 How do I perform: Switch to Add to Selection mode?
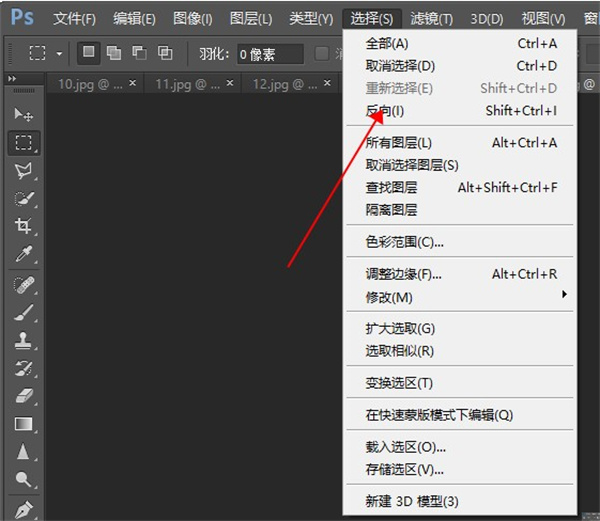114,53
